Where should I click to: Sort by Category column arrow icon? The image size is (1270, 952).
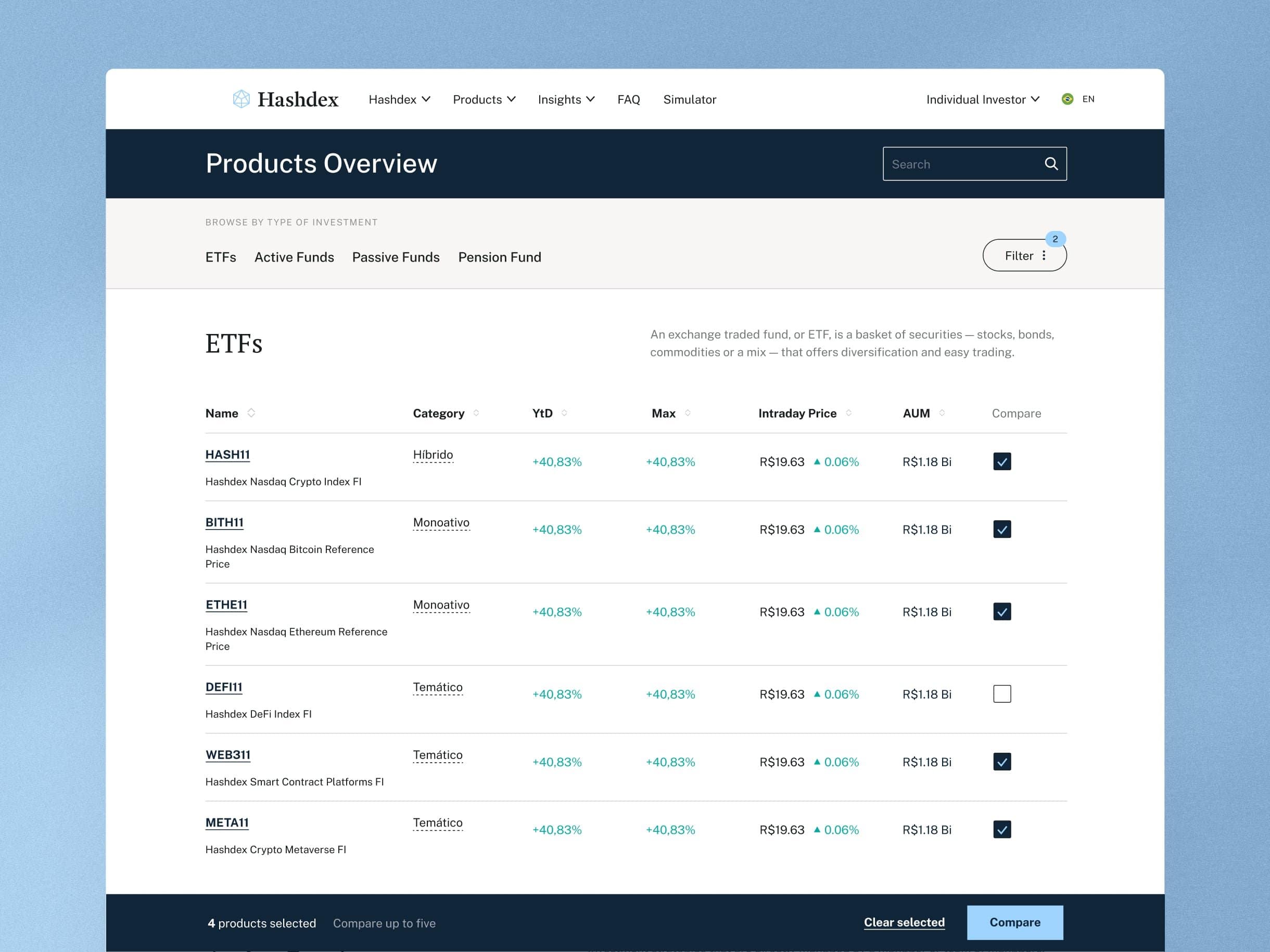[x=476, y=413]
